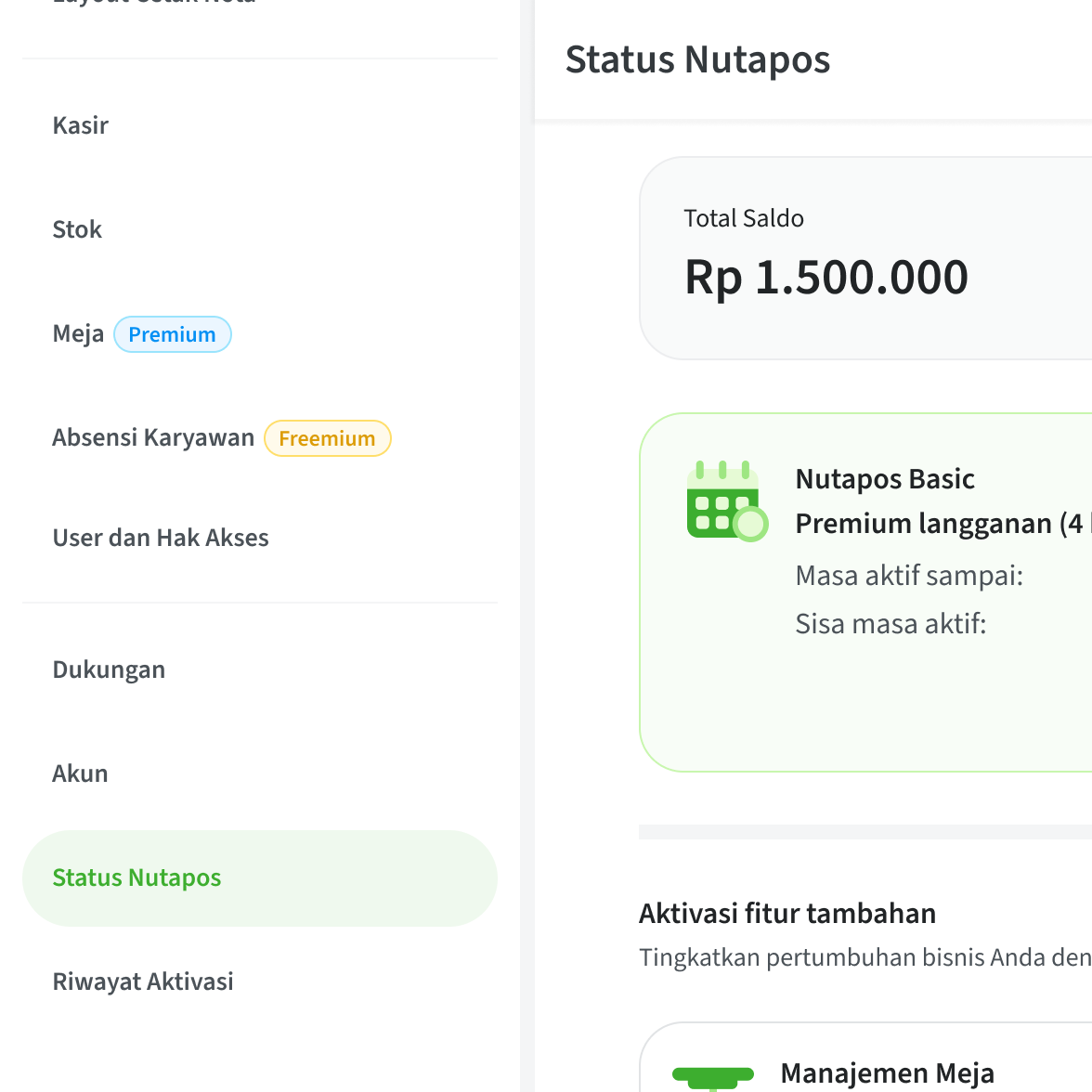Viewport: 1092px width, 1092px height.
Task: Open the Stok settings section
Action: point(77,229)
